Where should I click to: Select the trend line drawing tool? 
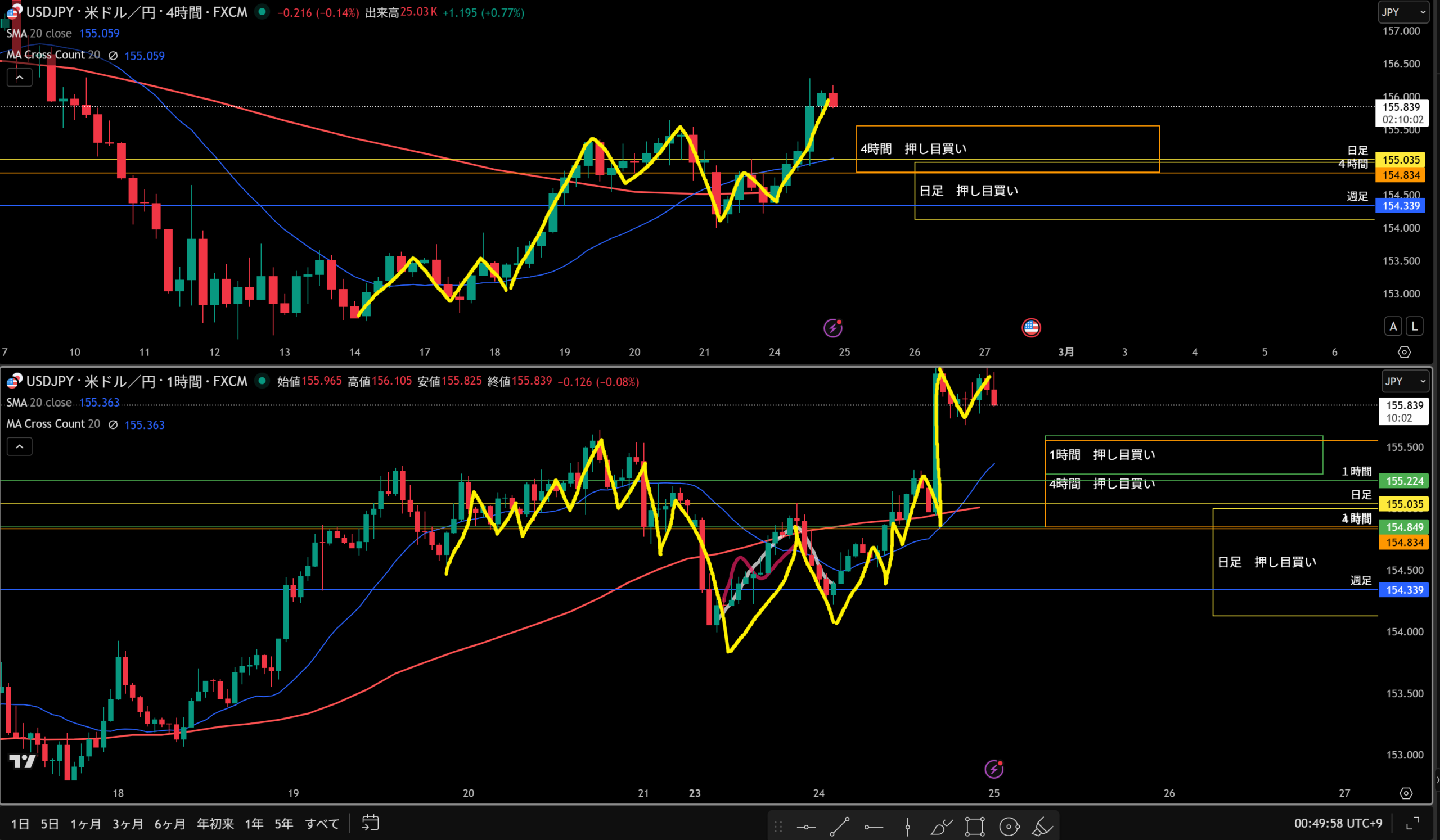[x=839, y=827]
